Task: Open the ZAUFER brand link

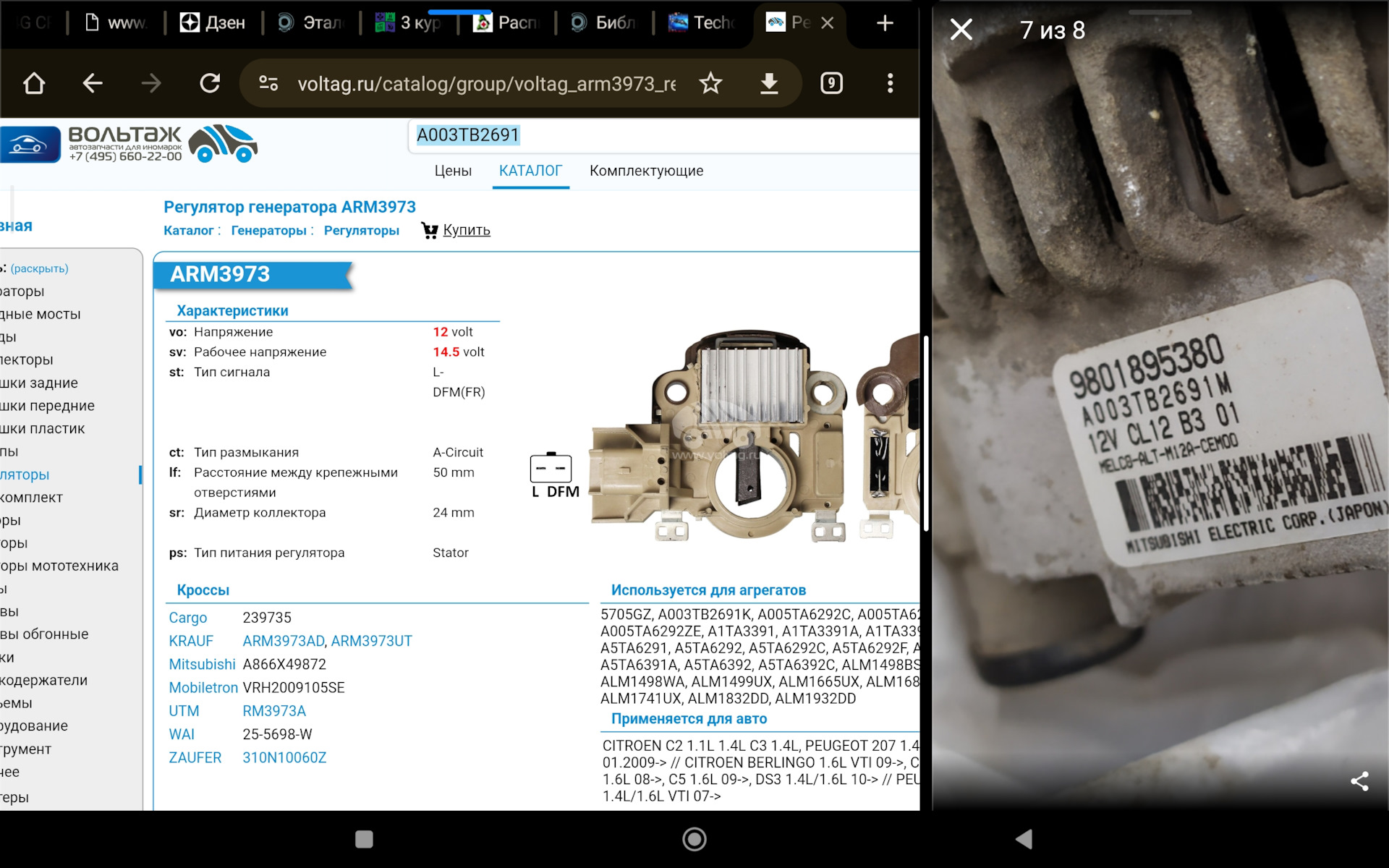Action: pyautogui.click(x=195, y=757)
